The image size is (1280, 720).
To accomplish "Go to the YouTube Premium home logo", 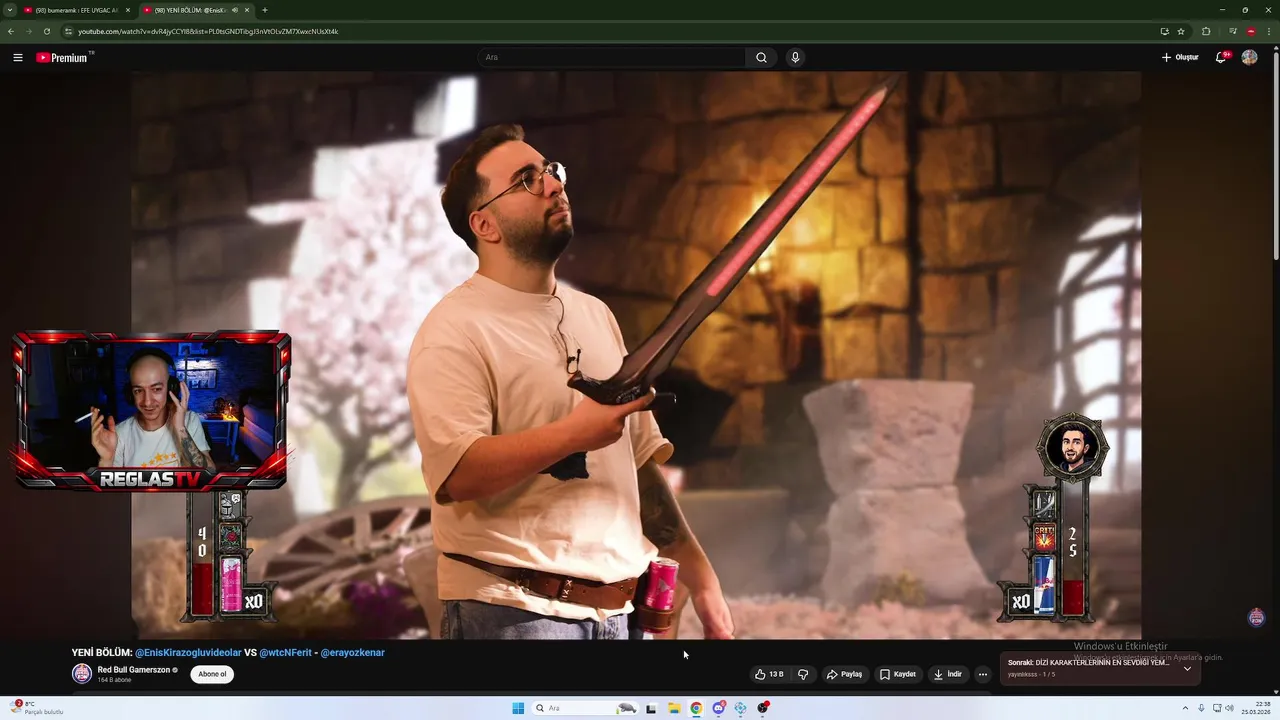I will point(64,57).
